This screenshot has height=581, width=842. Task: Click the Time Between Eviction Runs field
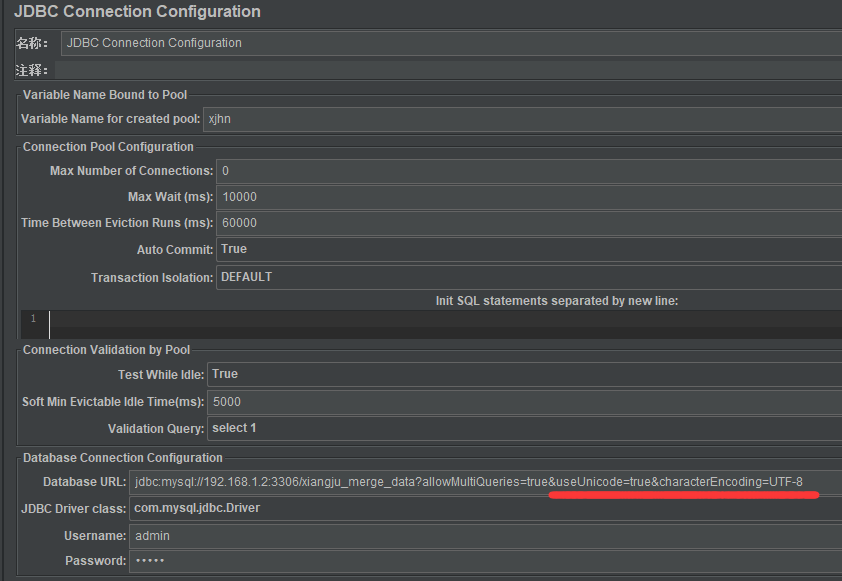(529, 223)
